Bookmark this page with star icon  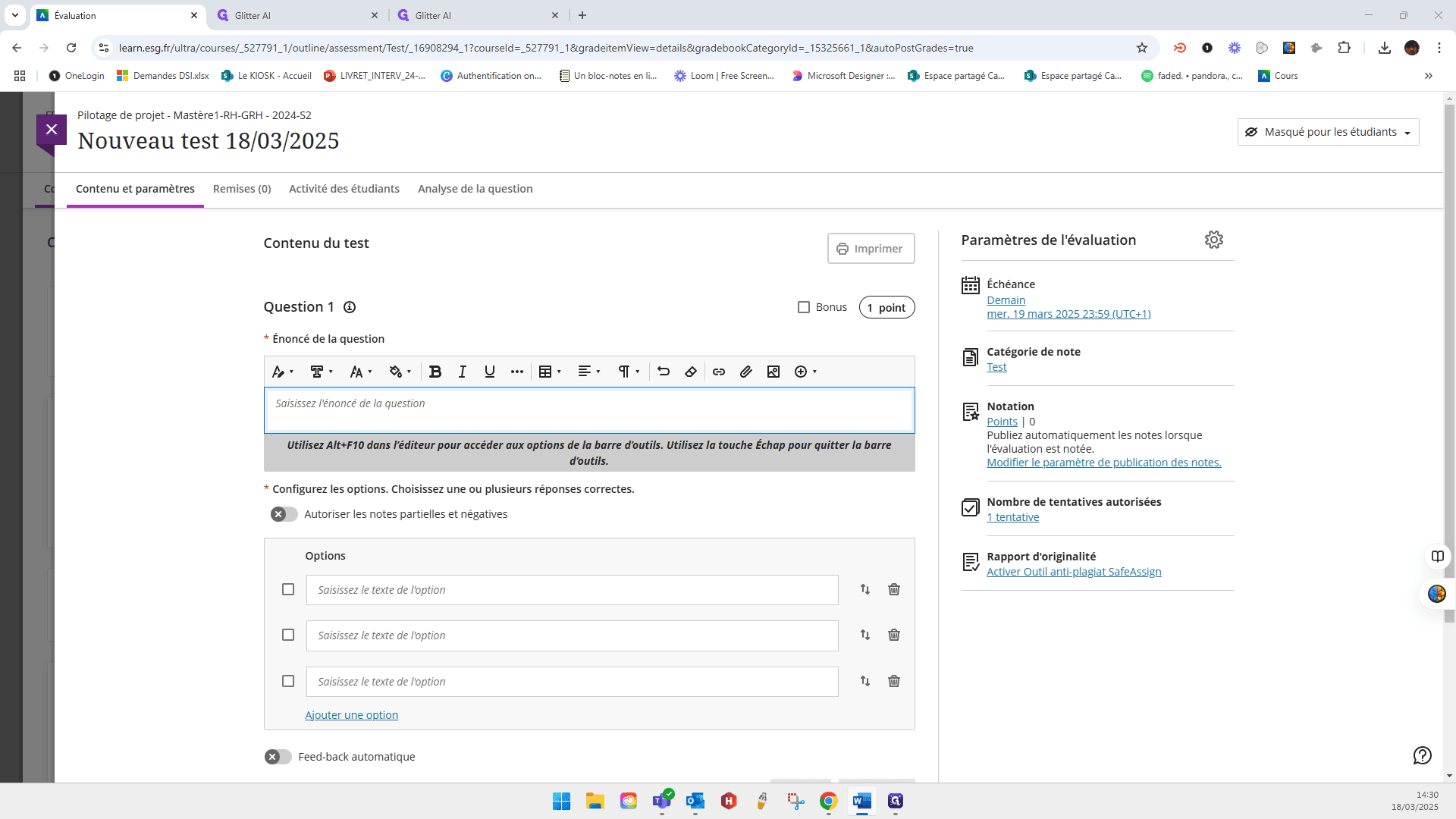point(1142,48)
